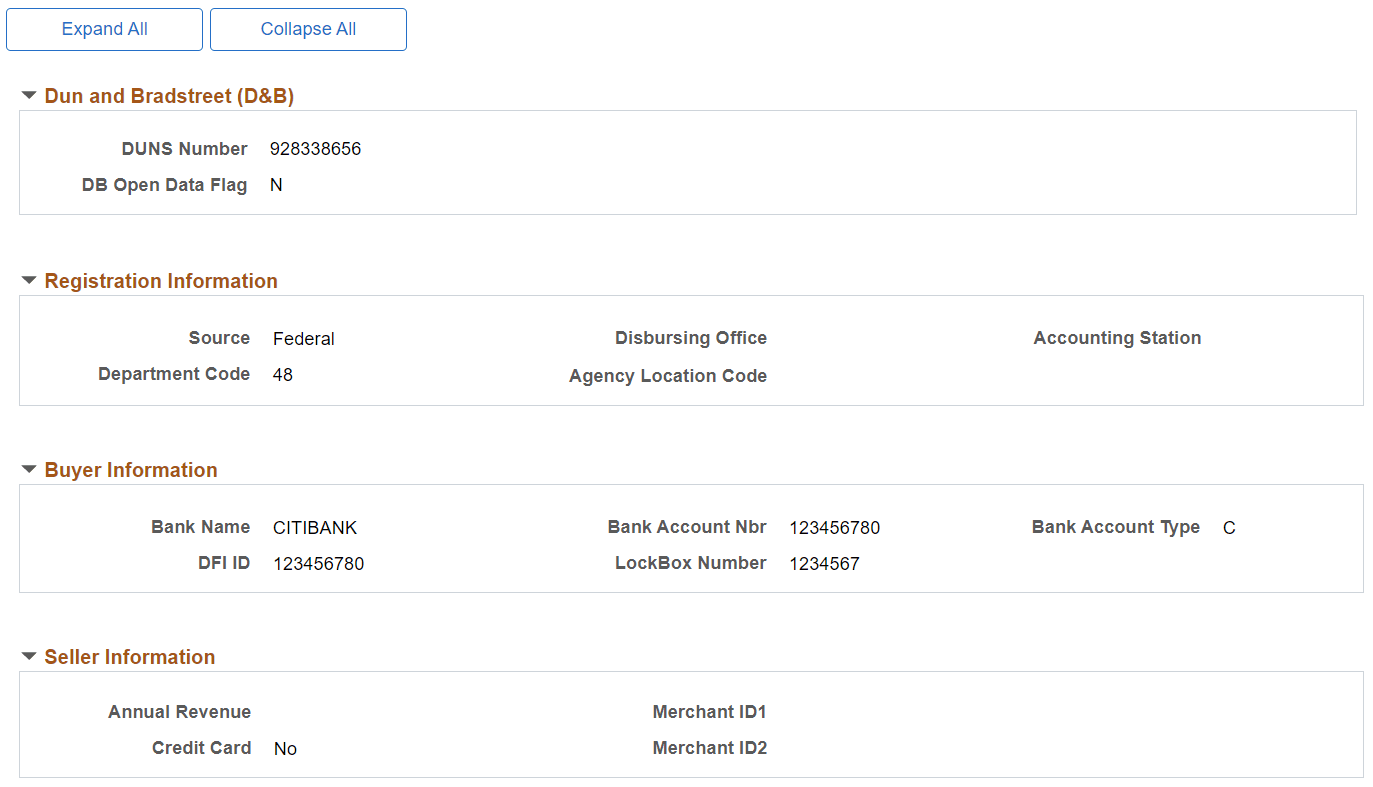Image resolution: width=1373 pixels, height=787 pixels.
Task: Click the Department Code value 48
Action: (282, 374)
